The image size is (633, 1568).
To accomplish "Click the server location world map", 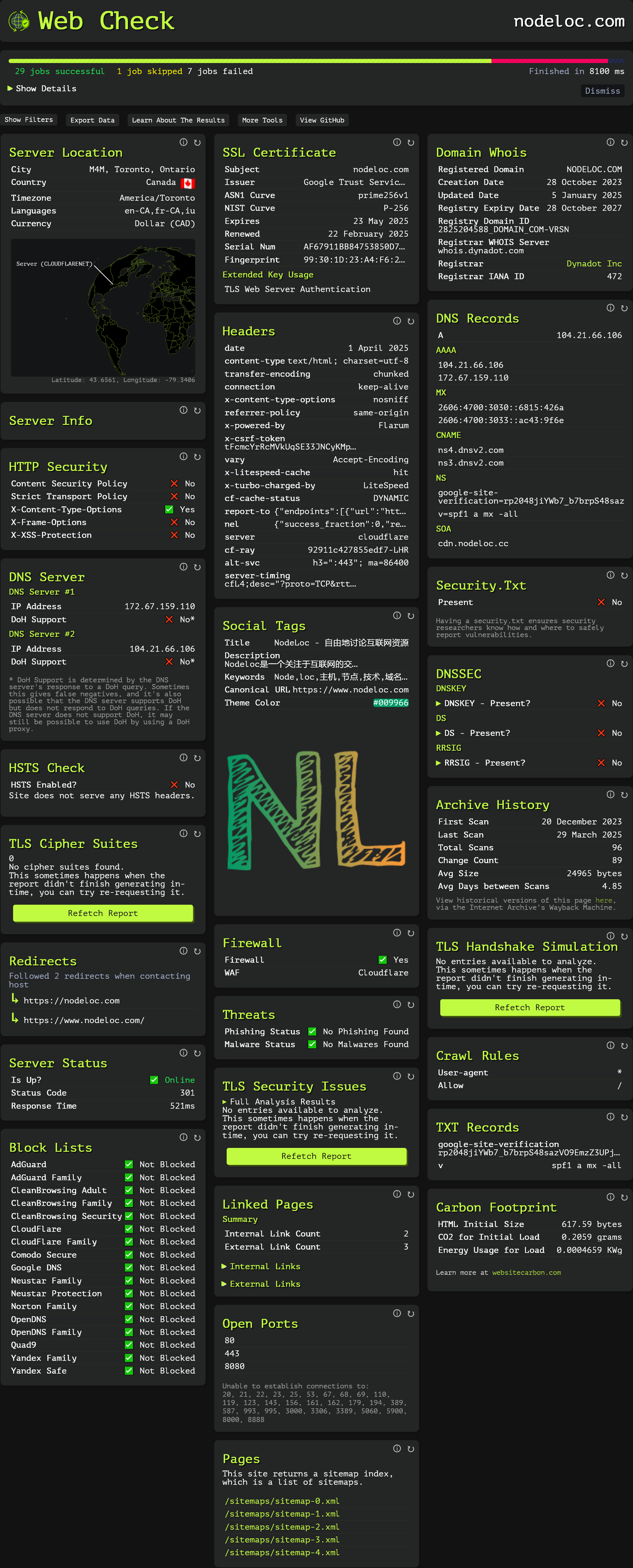I will pos(103,307).
